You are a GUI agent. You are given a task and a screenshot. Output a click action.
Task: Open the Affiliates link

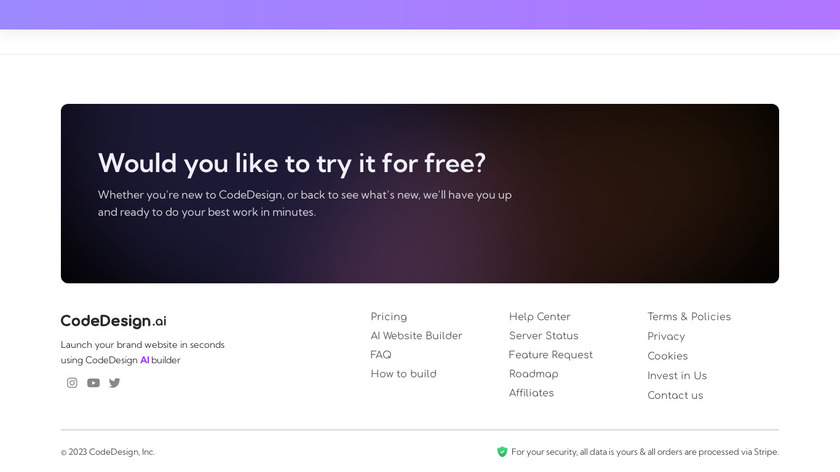click(x=531, y=393)
